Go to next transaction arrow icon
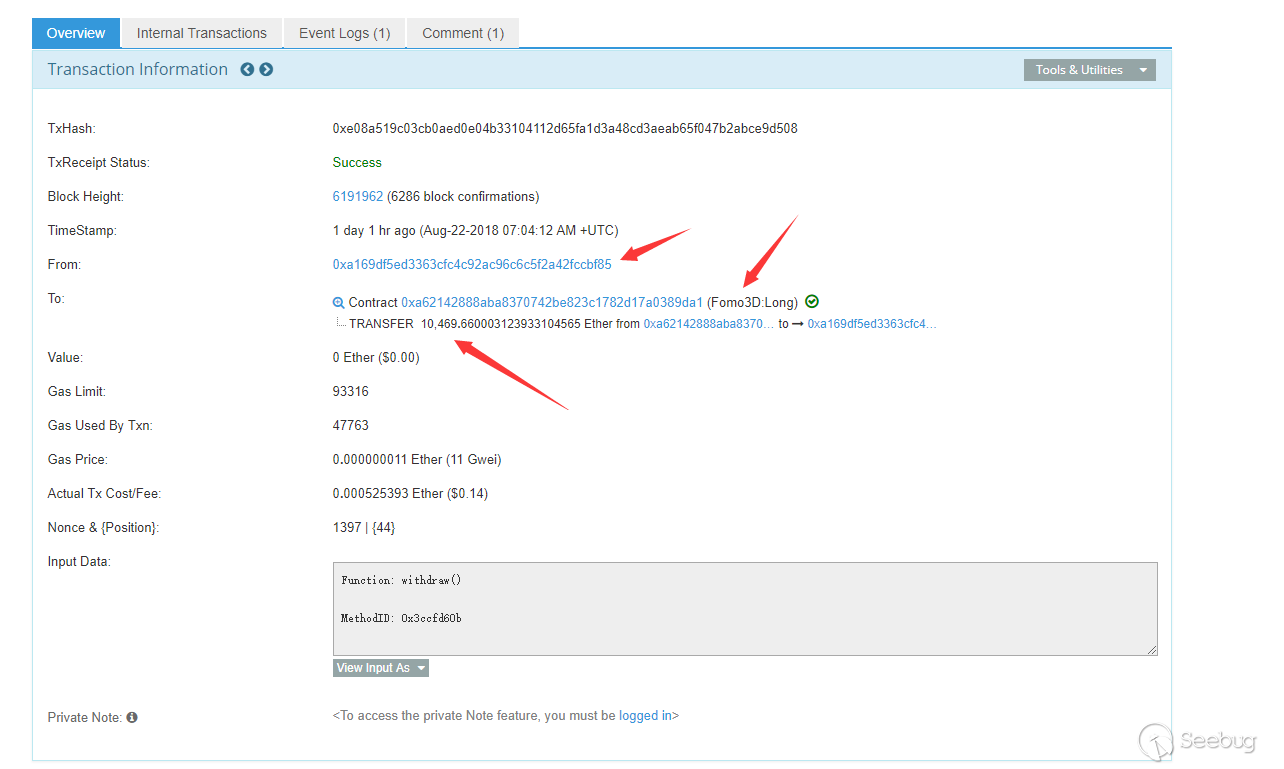This screenshot has height=769, width=1284. (x=266, y=70)
